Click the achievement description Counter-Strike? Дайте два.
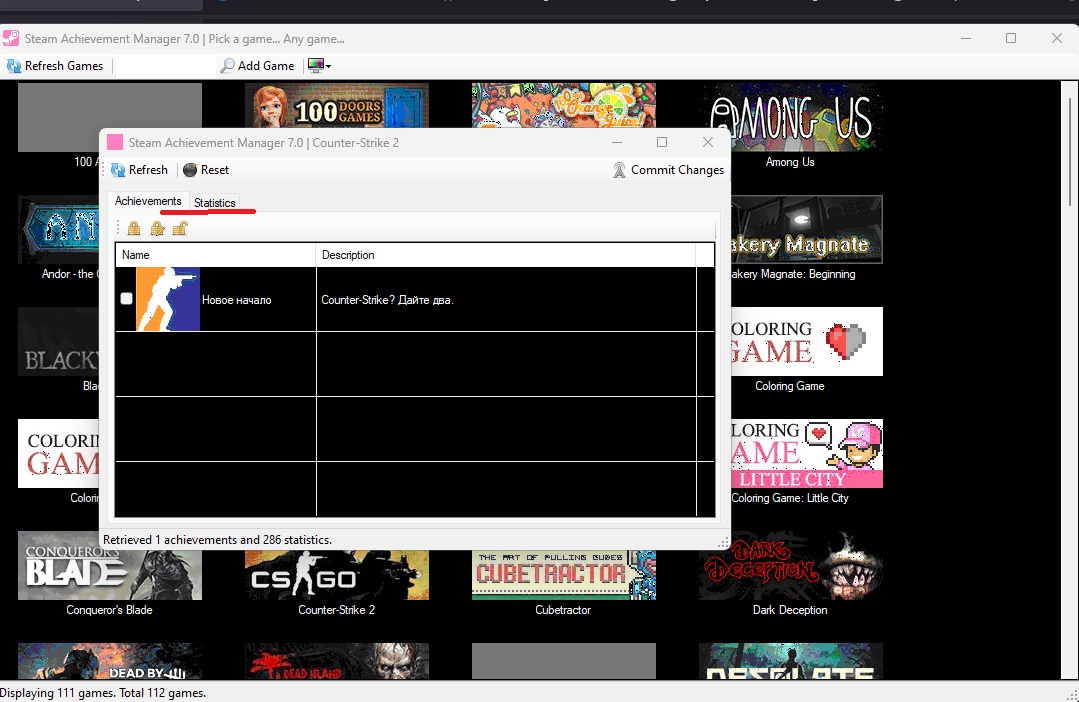The height and width of the screenshot is (702, 1079). click(x=387, y=300)
